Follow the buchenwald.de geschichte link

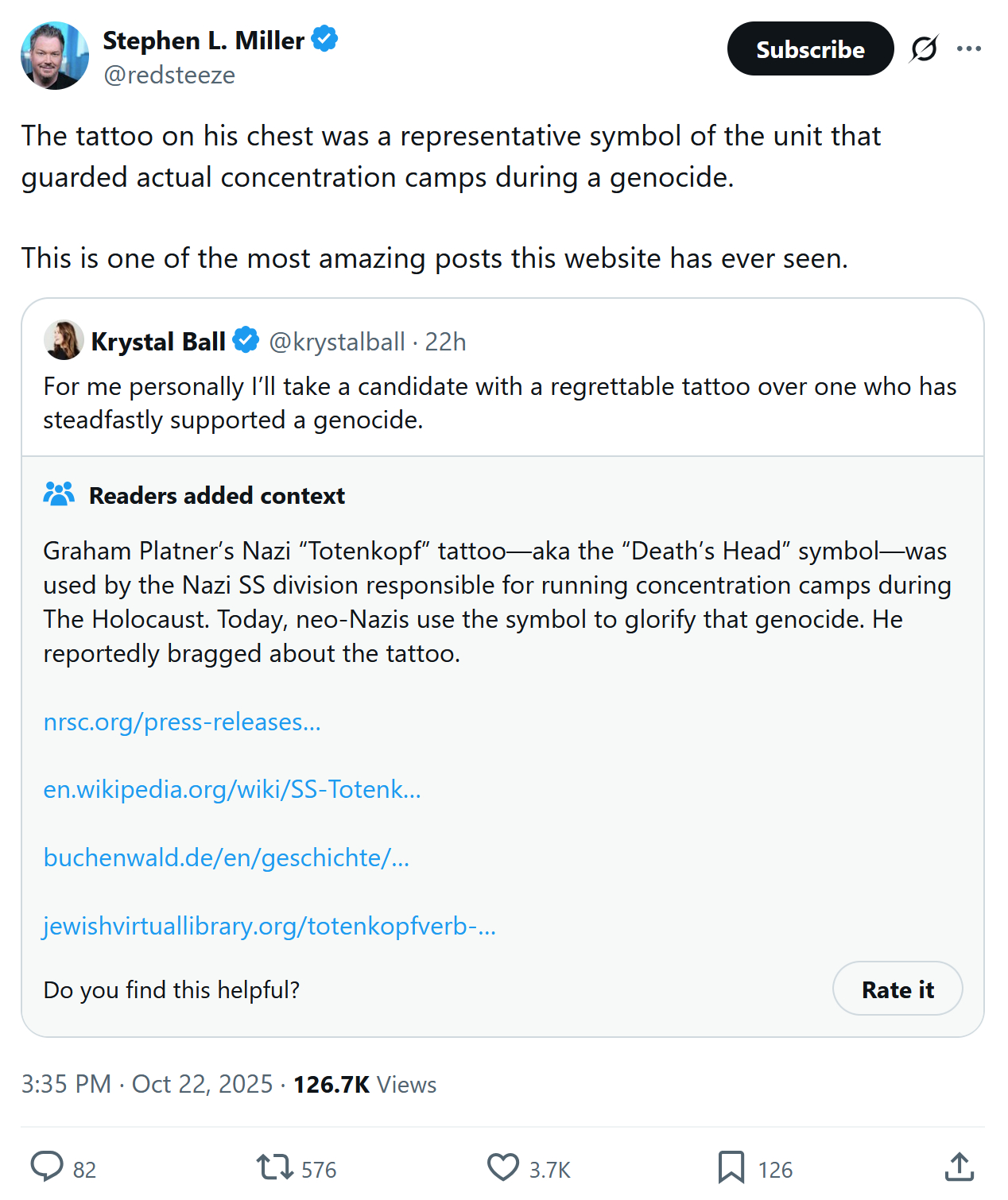point(227,857)
